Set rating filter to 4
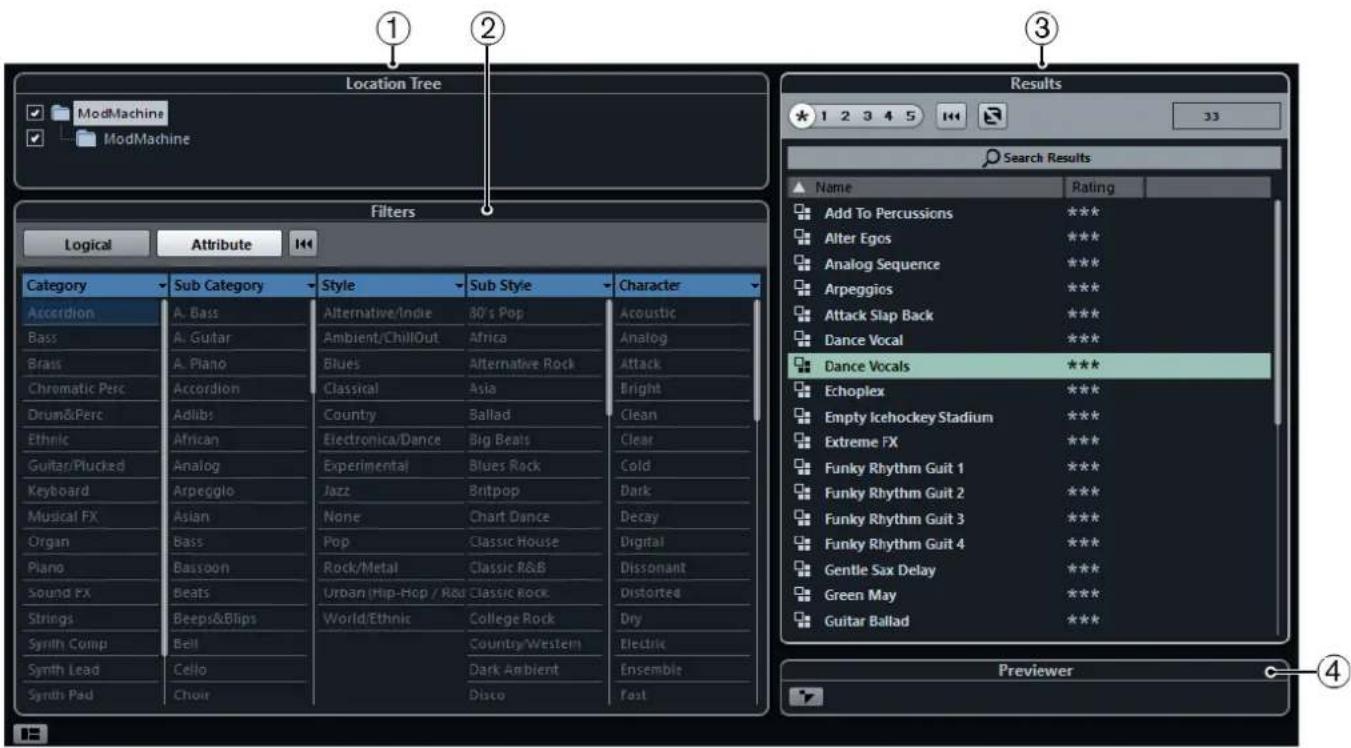 888,116
